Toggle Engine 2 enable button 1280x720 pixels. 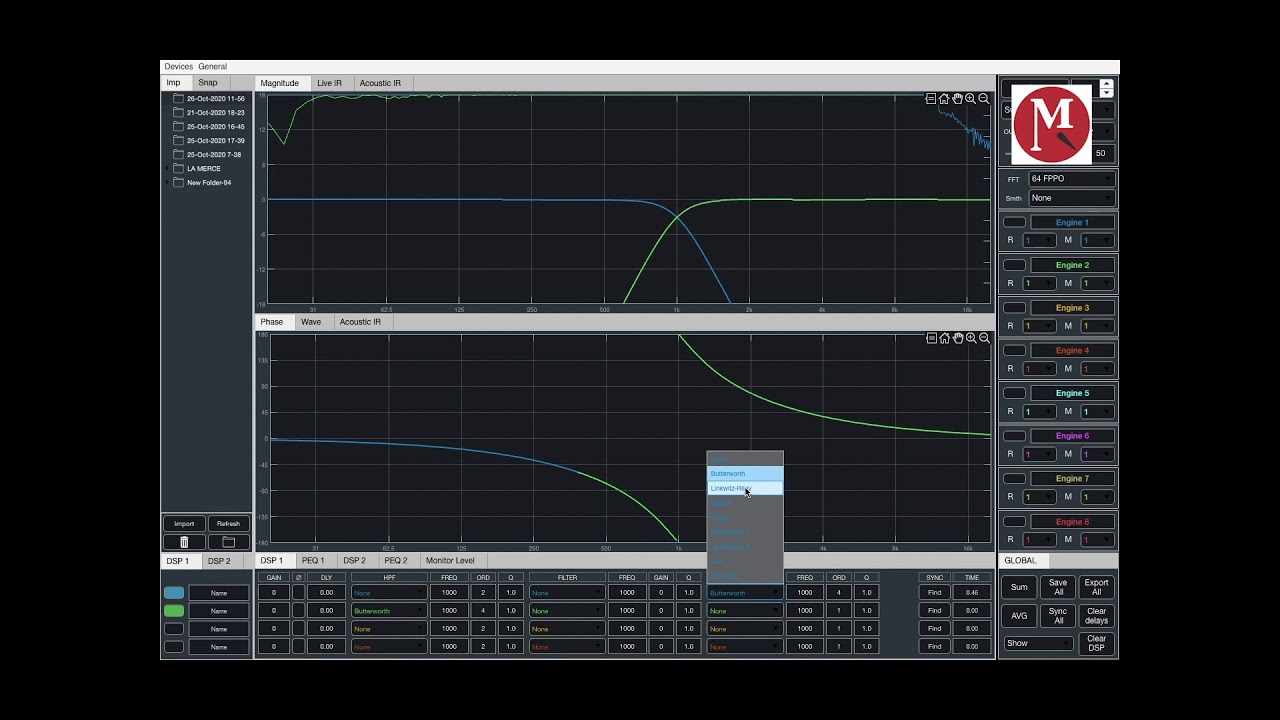coord(1014,265)
